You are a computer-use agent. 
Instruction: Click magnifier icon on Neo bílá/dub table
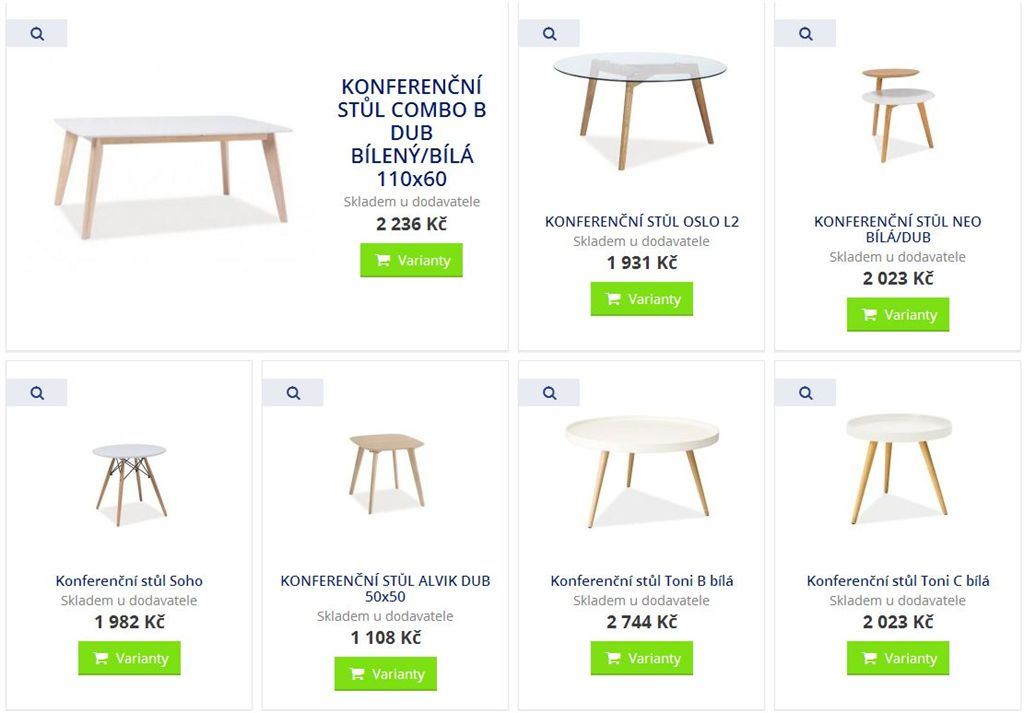(x=805, y=33)
